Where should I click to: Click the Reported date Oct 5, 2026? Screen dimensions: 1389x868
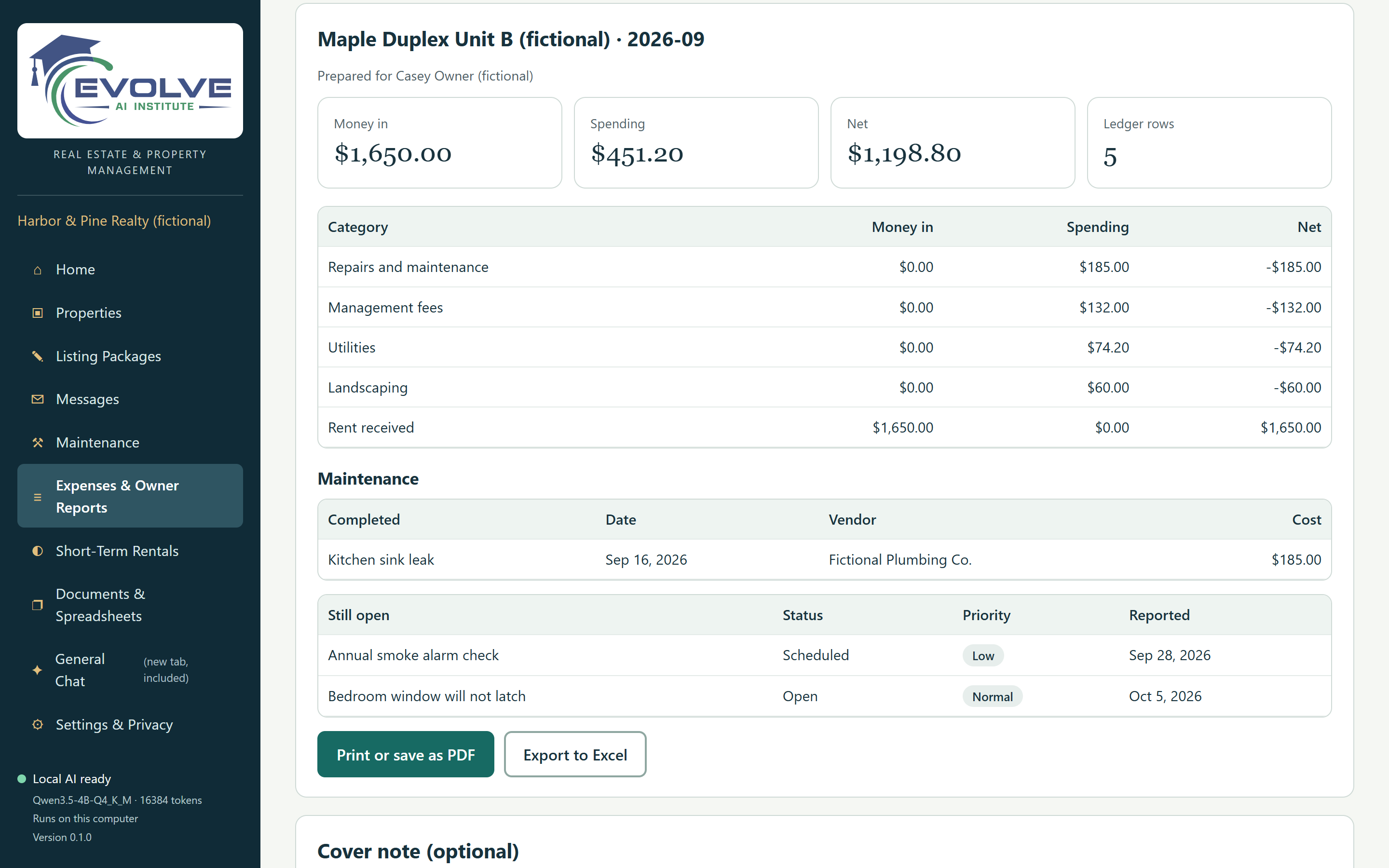(1165, 696)
